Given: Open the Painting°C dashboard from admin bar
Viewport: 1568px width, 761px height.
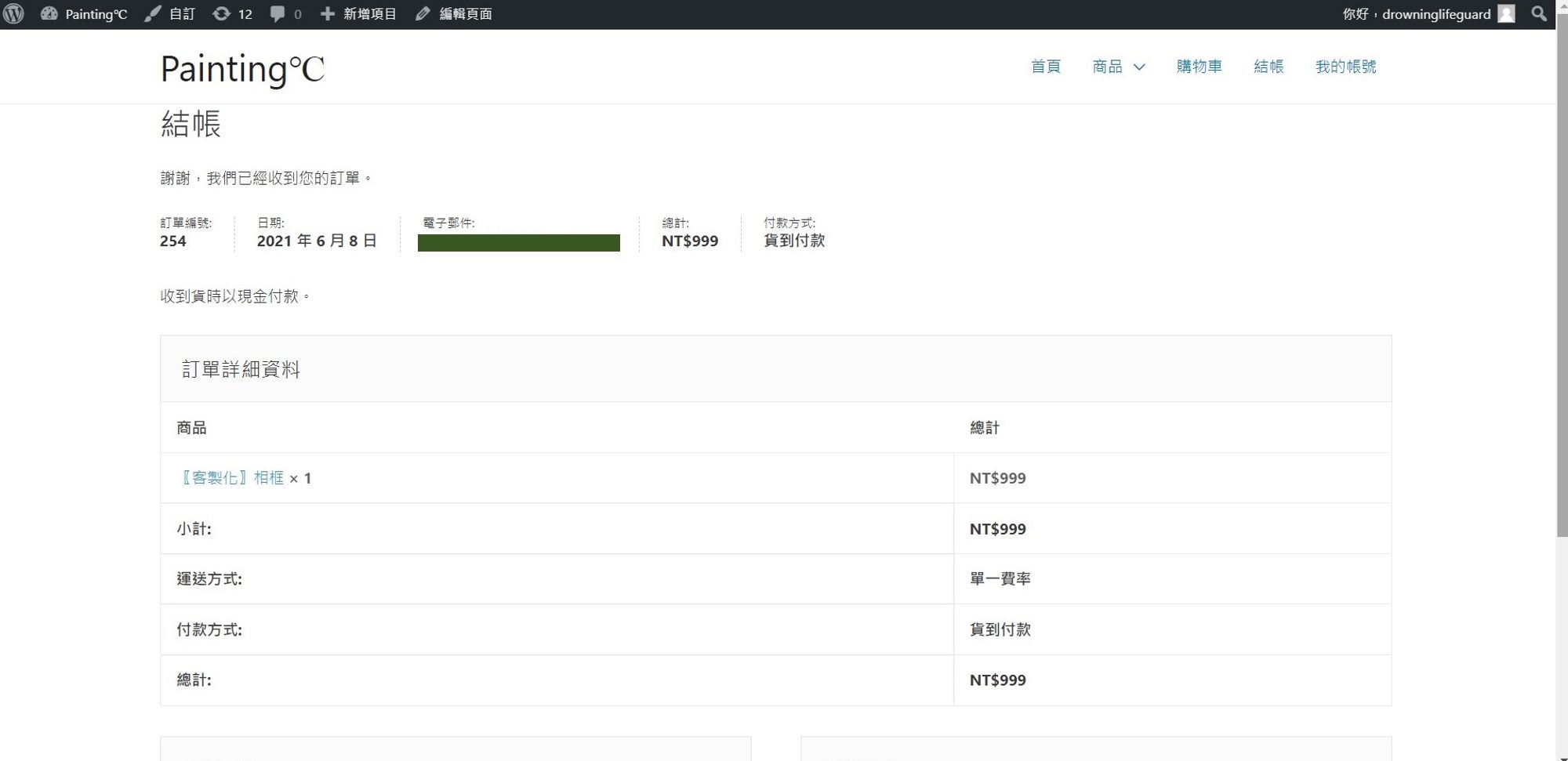Looking at the screenshot, I should (84, 14).
